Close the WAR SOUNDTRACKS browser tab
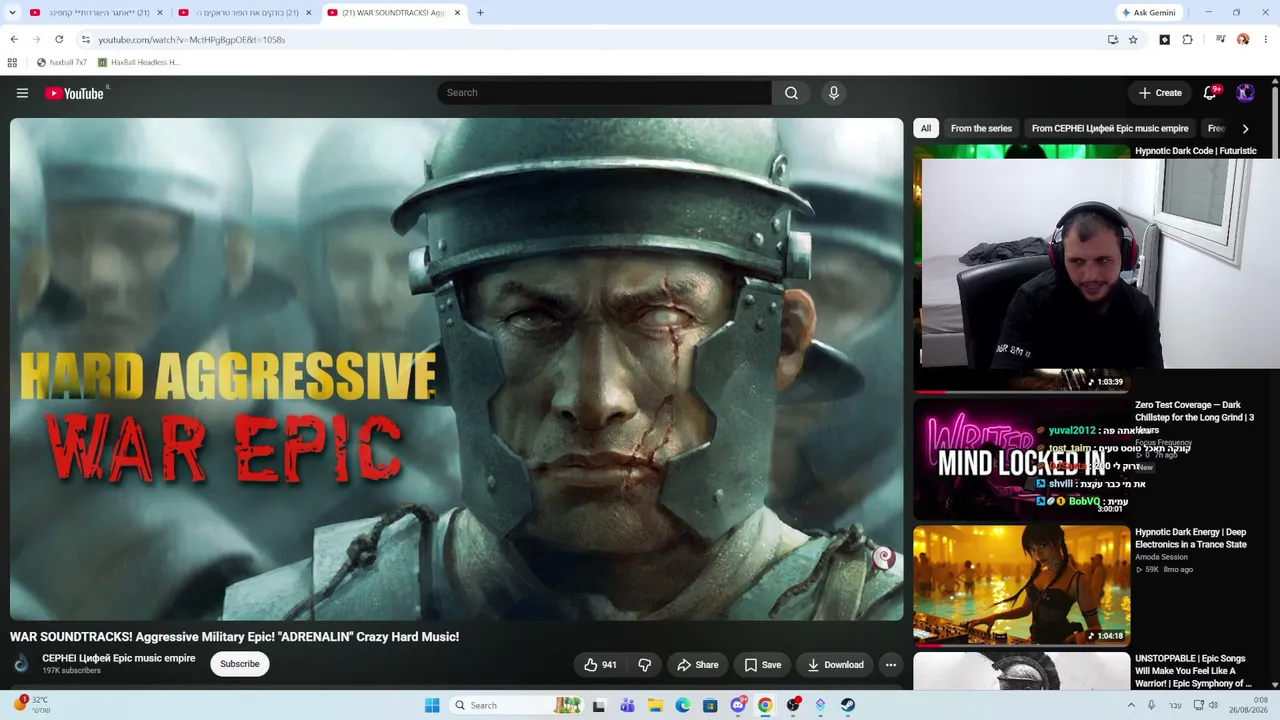The image size is (1280, 720). [458, 13]
